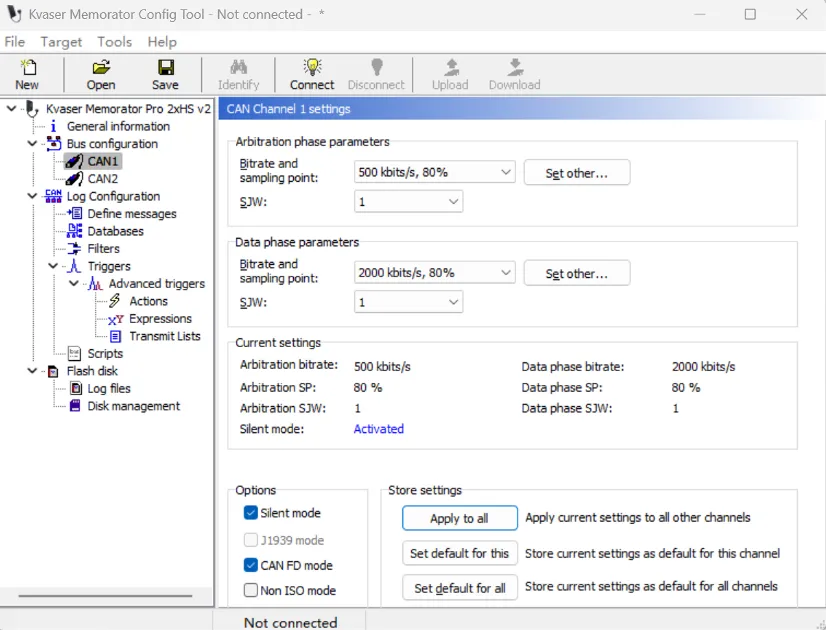Click the Filters icon

[74, 249]
